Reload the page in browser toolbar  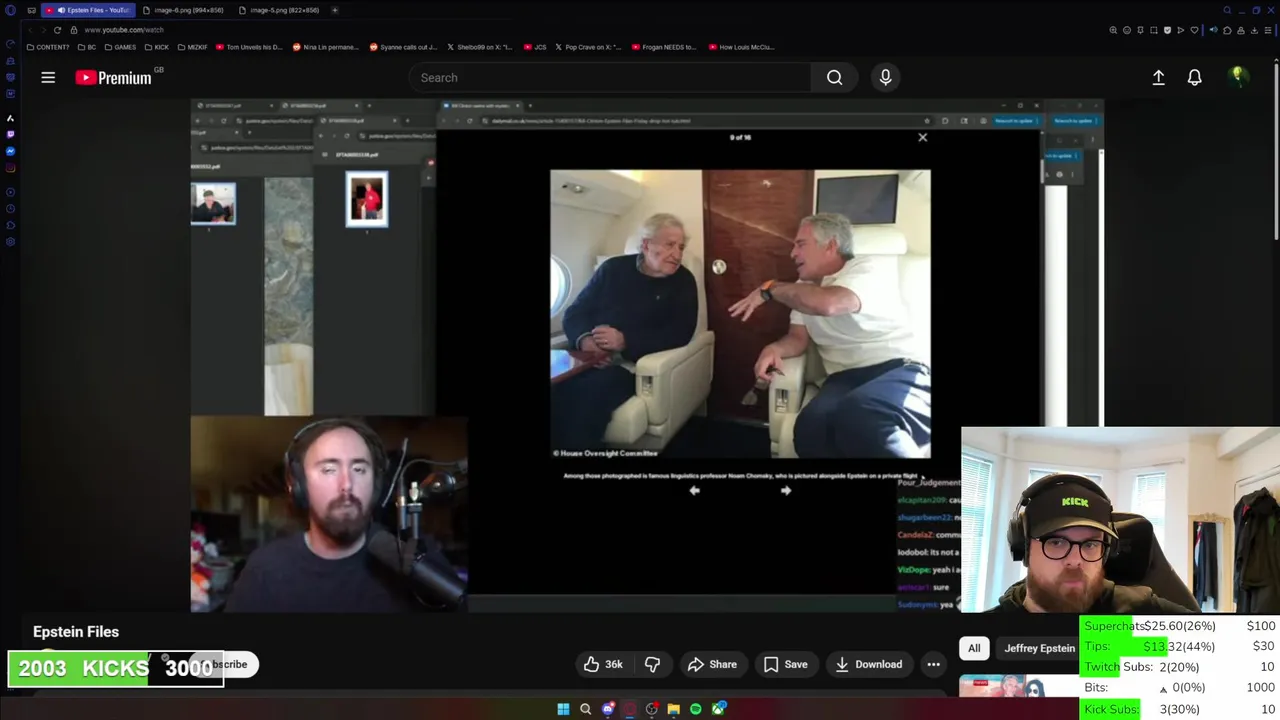57,30
